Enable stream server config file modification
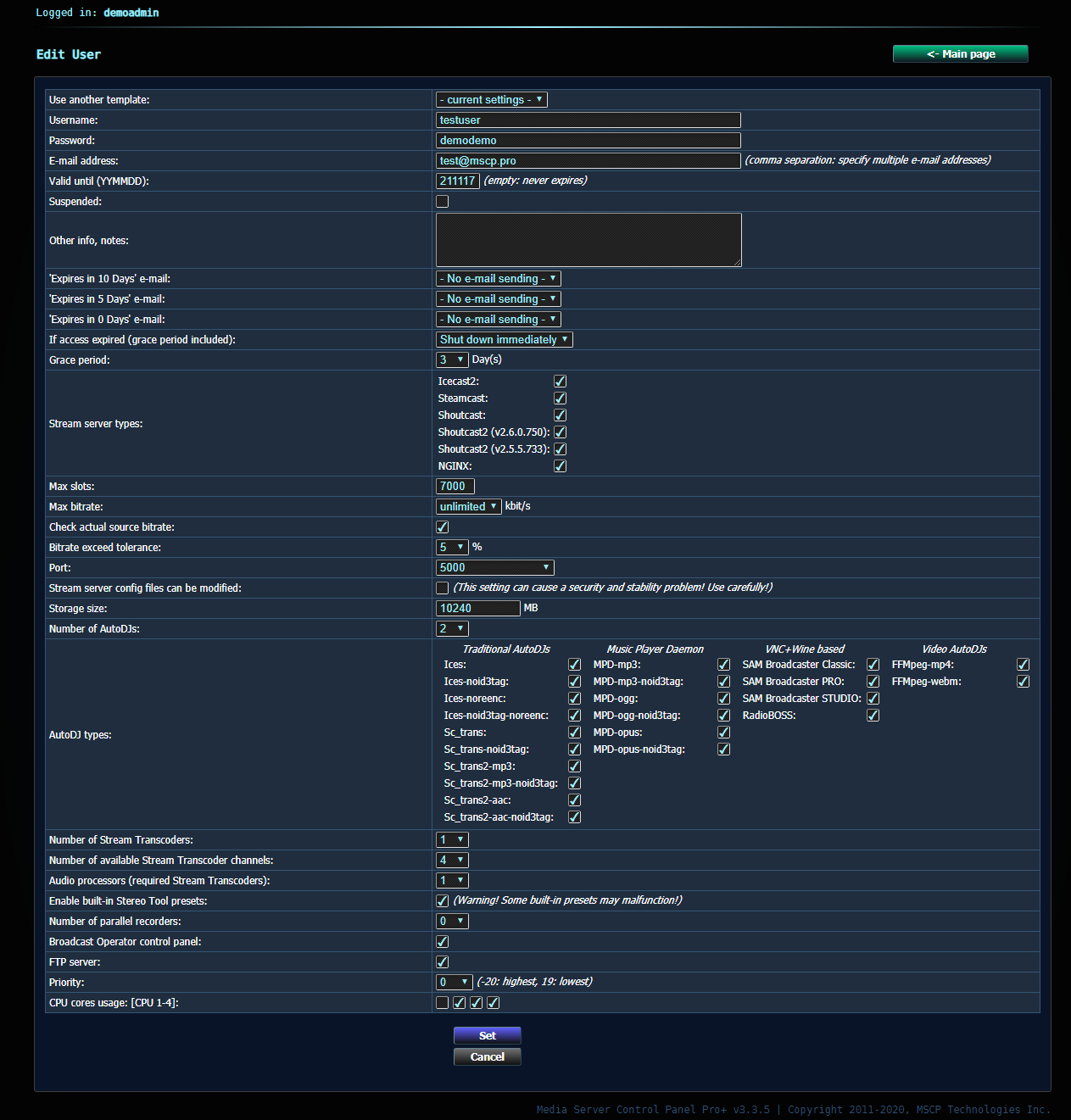1071x1120 pixels. point(442,588)
